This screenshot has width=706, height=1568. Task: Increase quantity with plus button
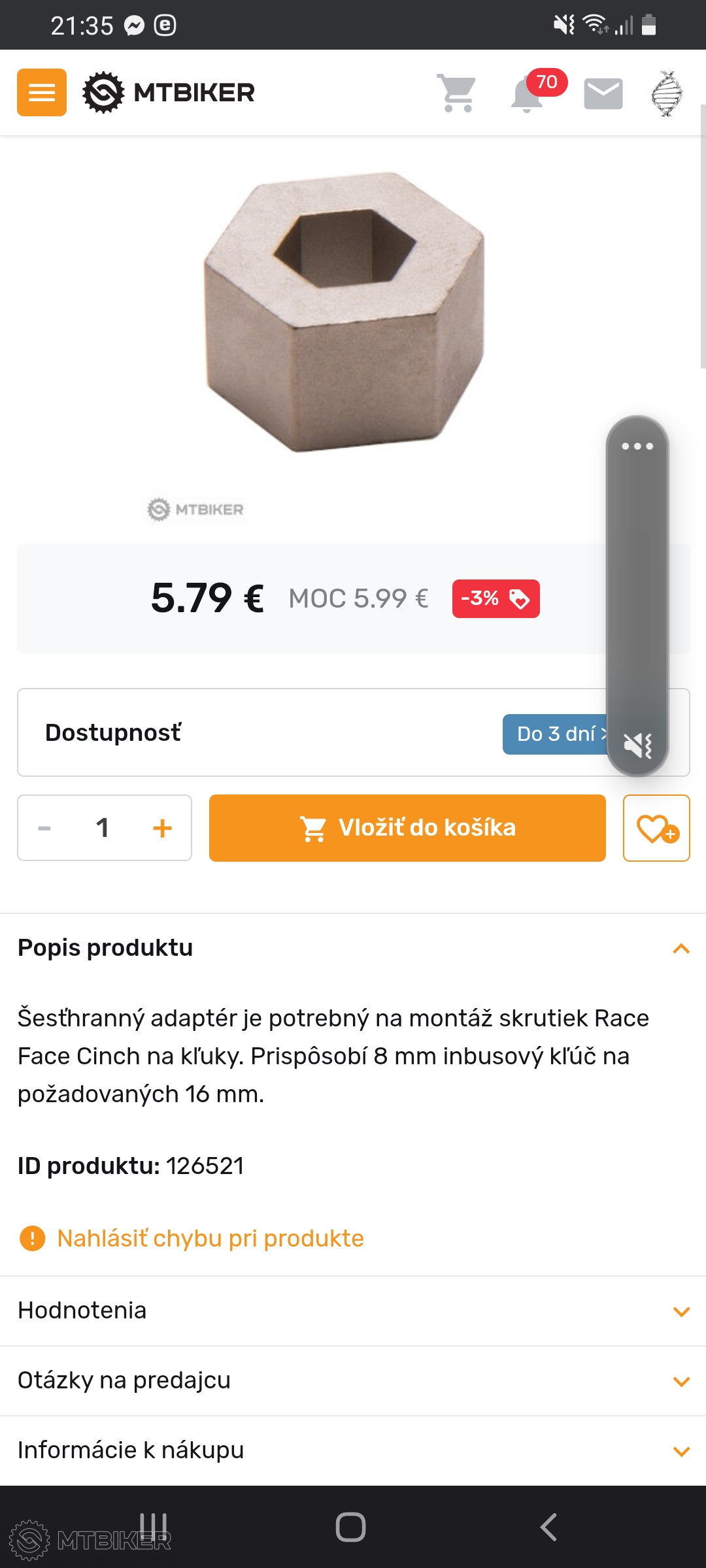tap(162, 828)
